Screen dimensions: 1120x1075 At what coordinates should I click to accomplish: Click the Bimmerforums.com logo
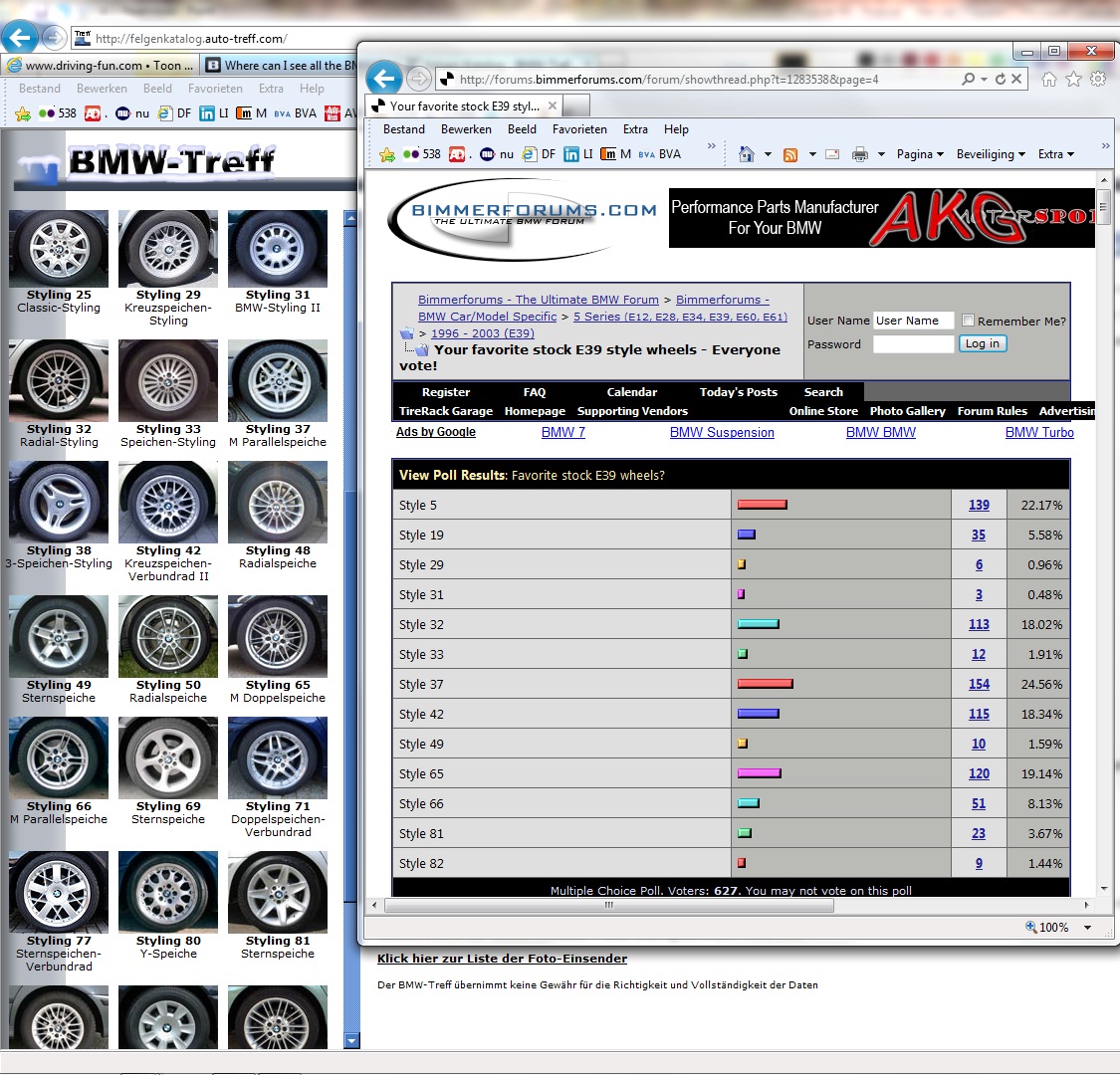524,219
